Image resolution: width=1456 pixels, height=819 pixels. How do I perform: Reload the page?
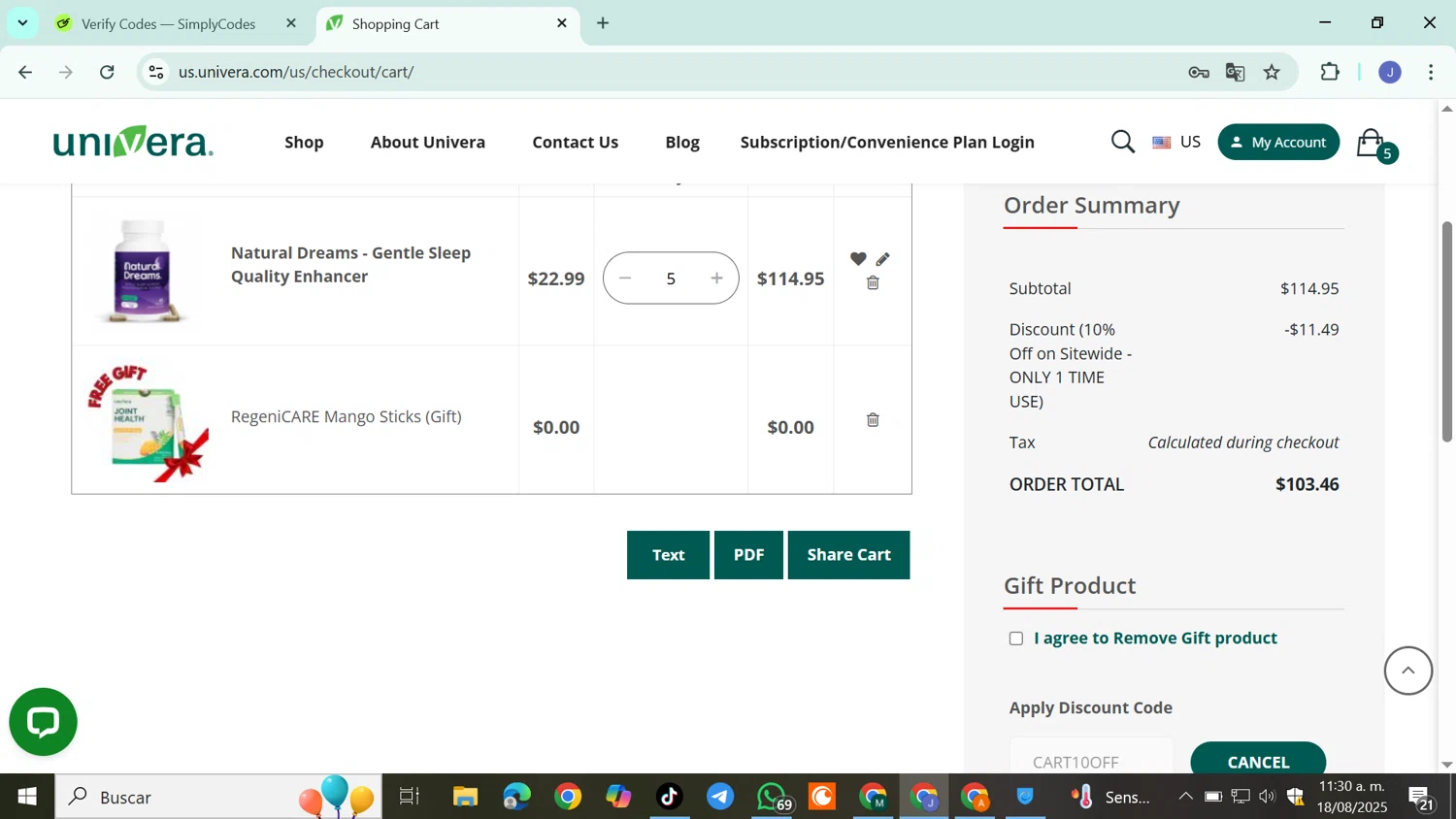pos(108,72)
